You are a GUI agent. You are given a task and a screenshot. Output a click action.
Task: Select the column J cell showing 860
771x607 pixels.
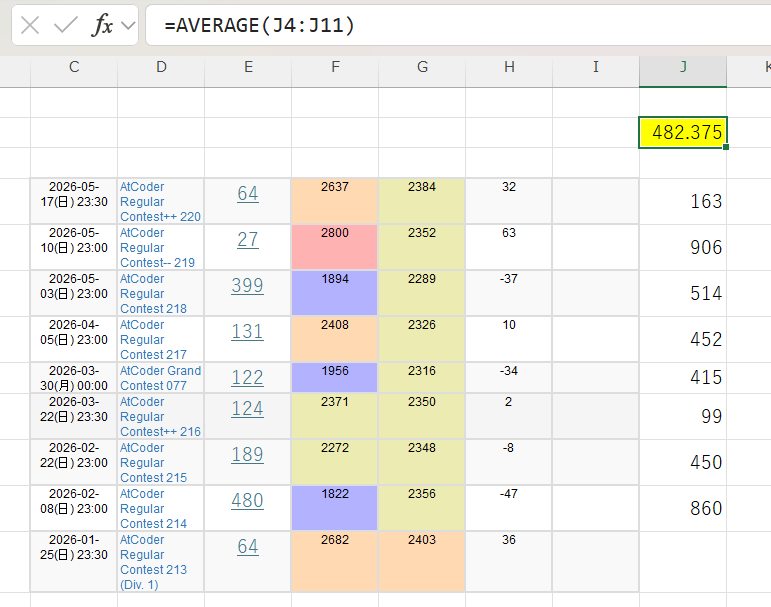(683, 508)
